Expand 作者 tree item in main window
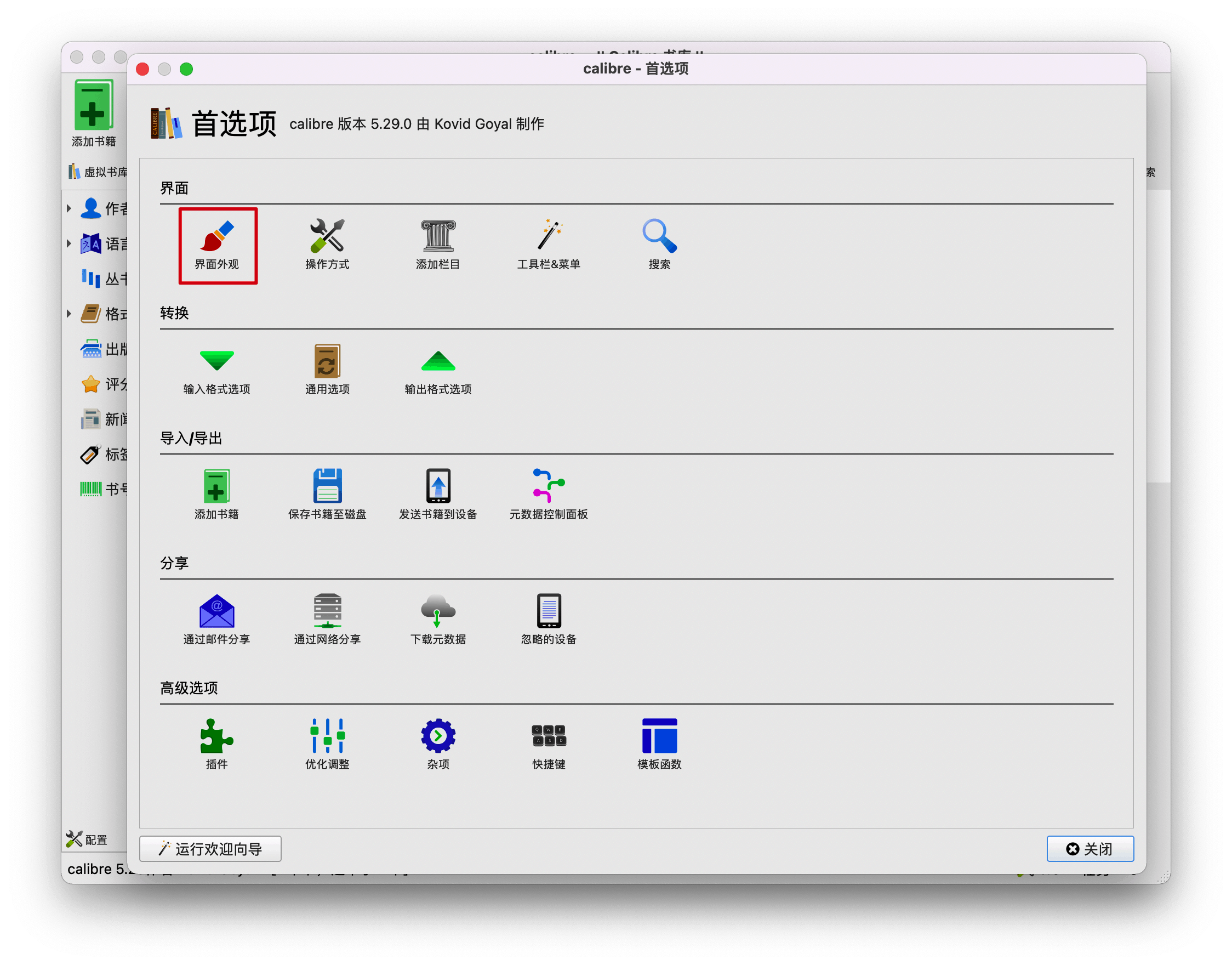The height and width of the screenshot is (965, 1232). pos(69,208)
